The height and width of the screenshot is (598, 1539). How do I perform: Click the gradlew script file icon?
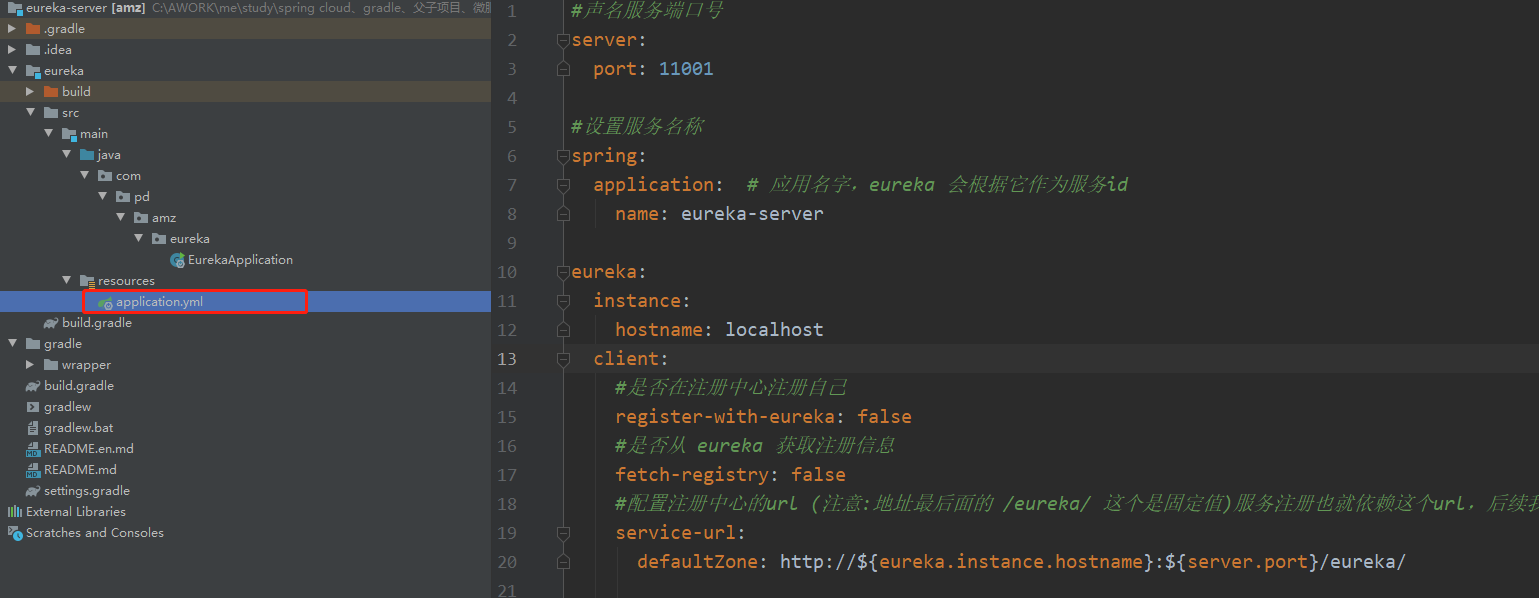pos(33,407)
